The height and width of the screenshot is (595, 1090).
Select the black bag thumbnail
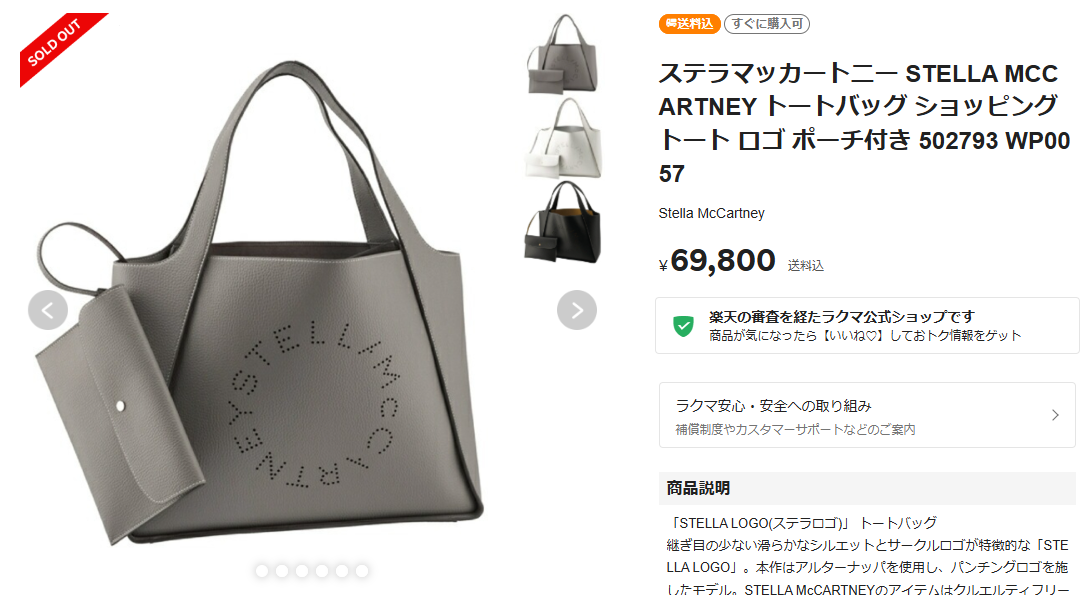(563, 222)
